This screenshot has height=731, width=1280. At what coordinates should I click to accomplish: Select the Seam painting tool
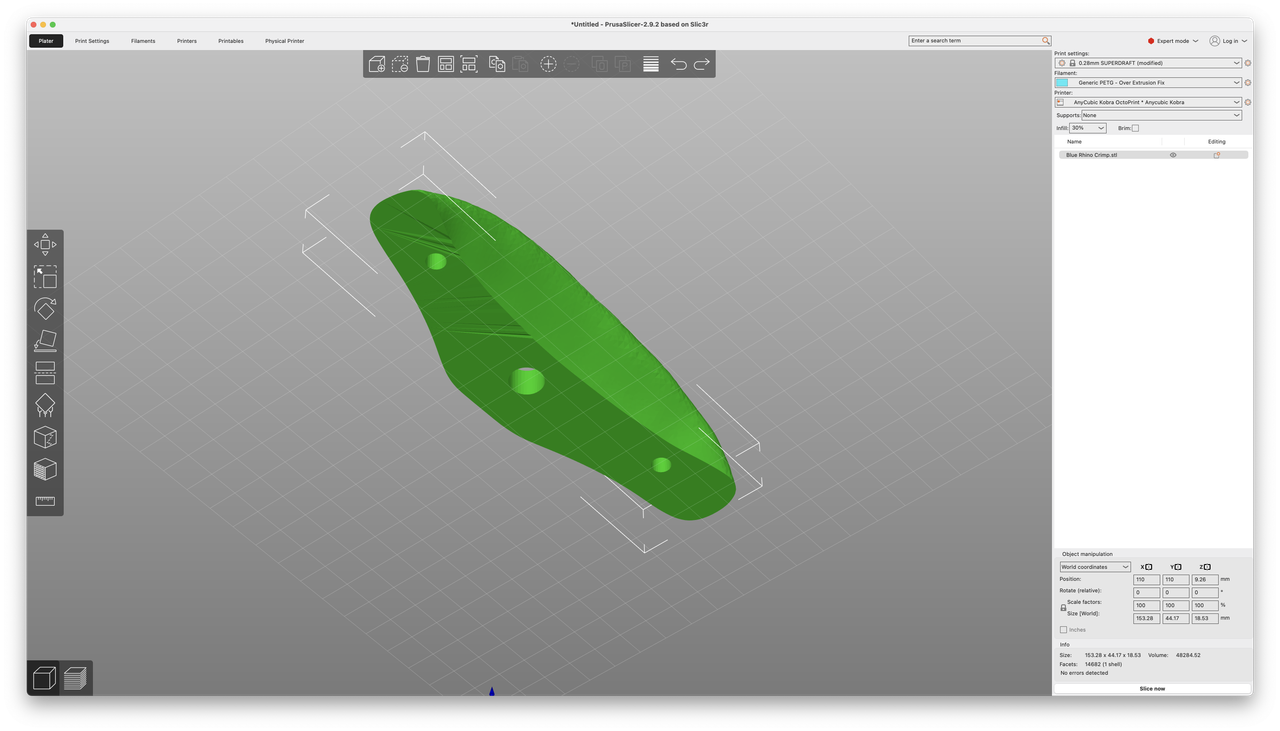tap(45, 437)
